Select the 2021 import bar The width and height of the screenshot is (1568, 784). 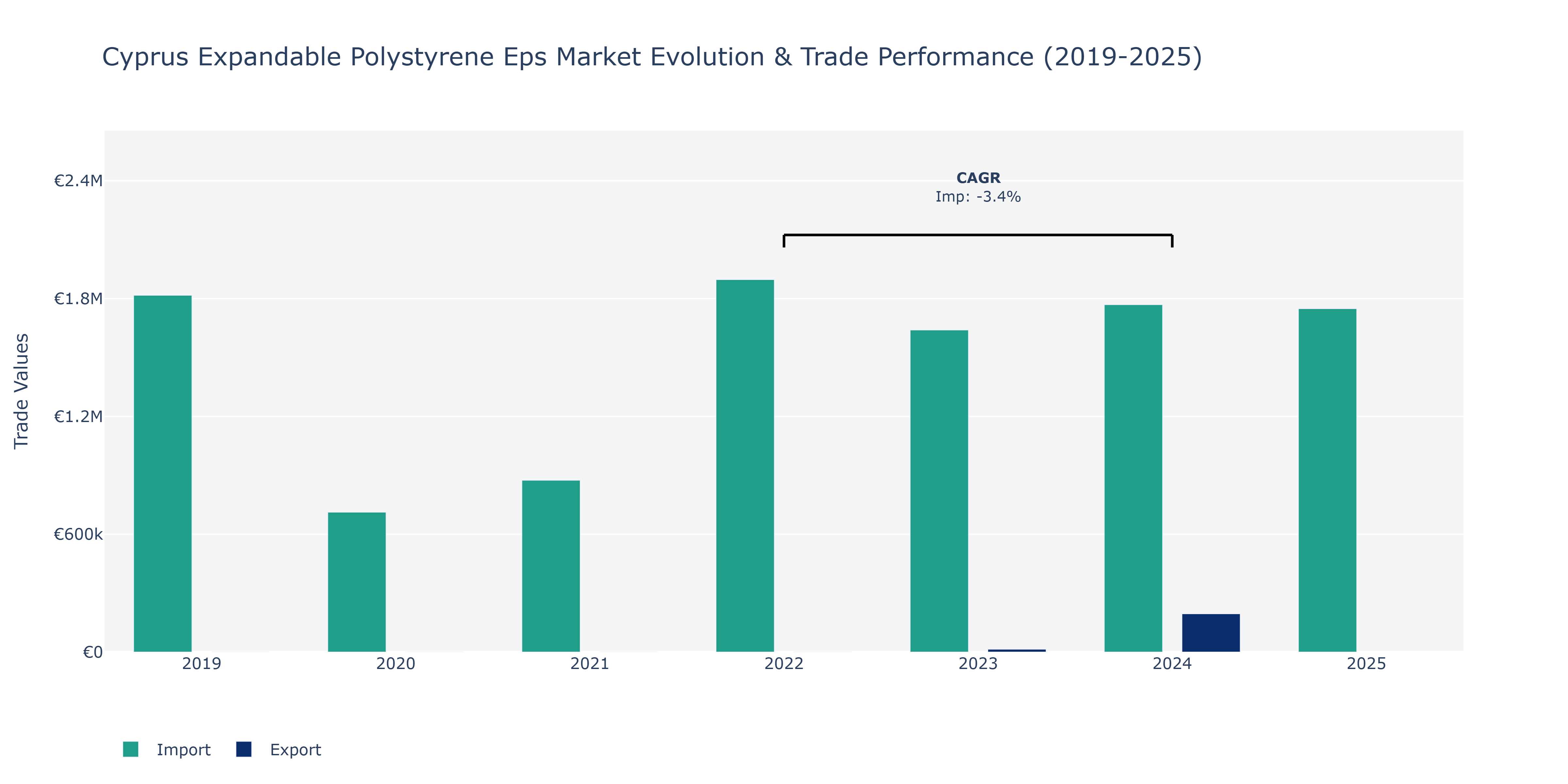(551, 566)
